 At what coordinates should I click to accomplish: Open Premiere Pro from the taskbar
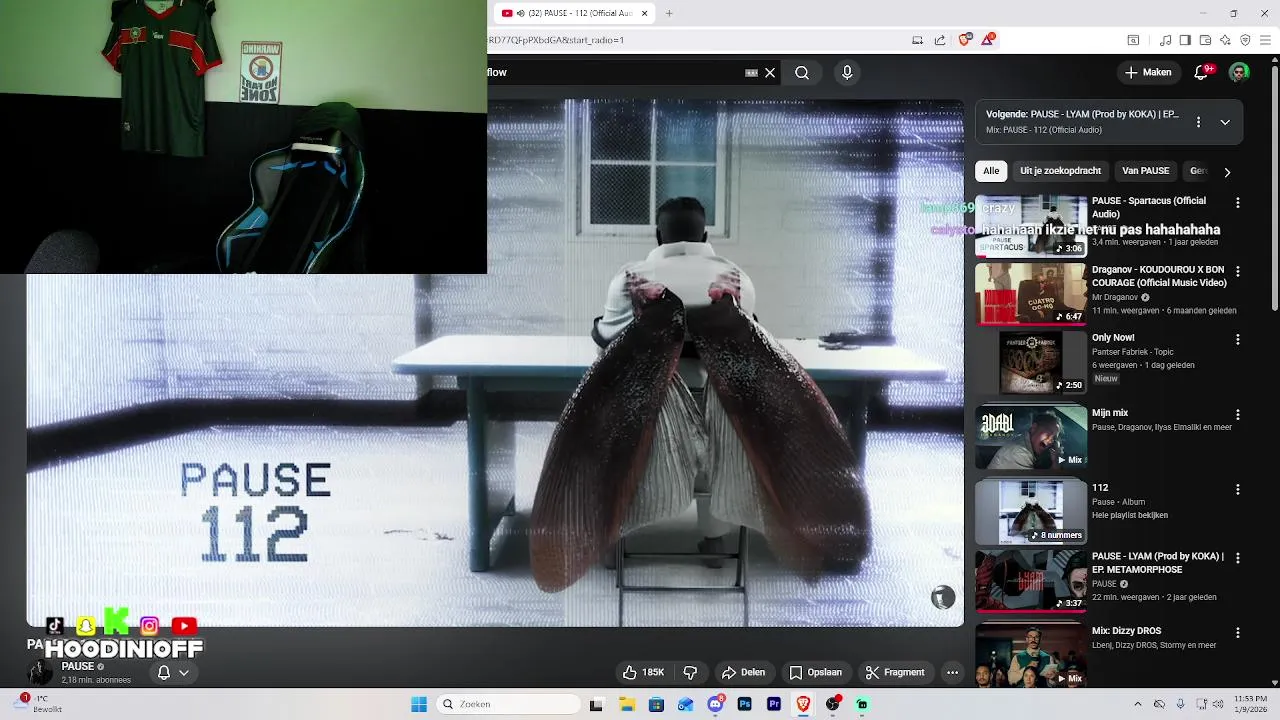pyautogui.click(x=774, y=704)
